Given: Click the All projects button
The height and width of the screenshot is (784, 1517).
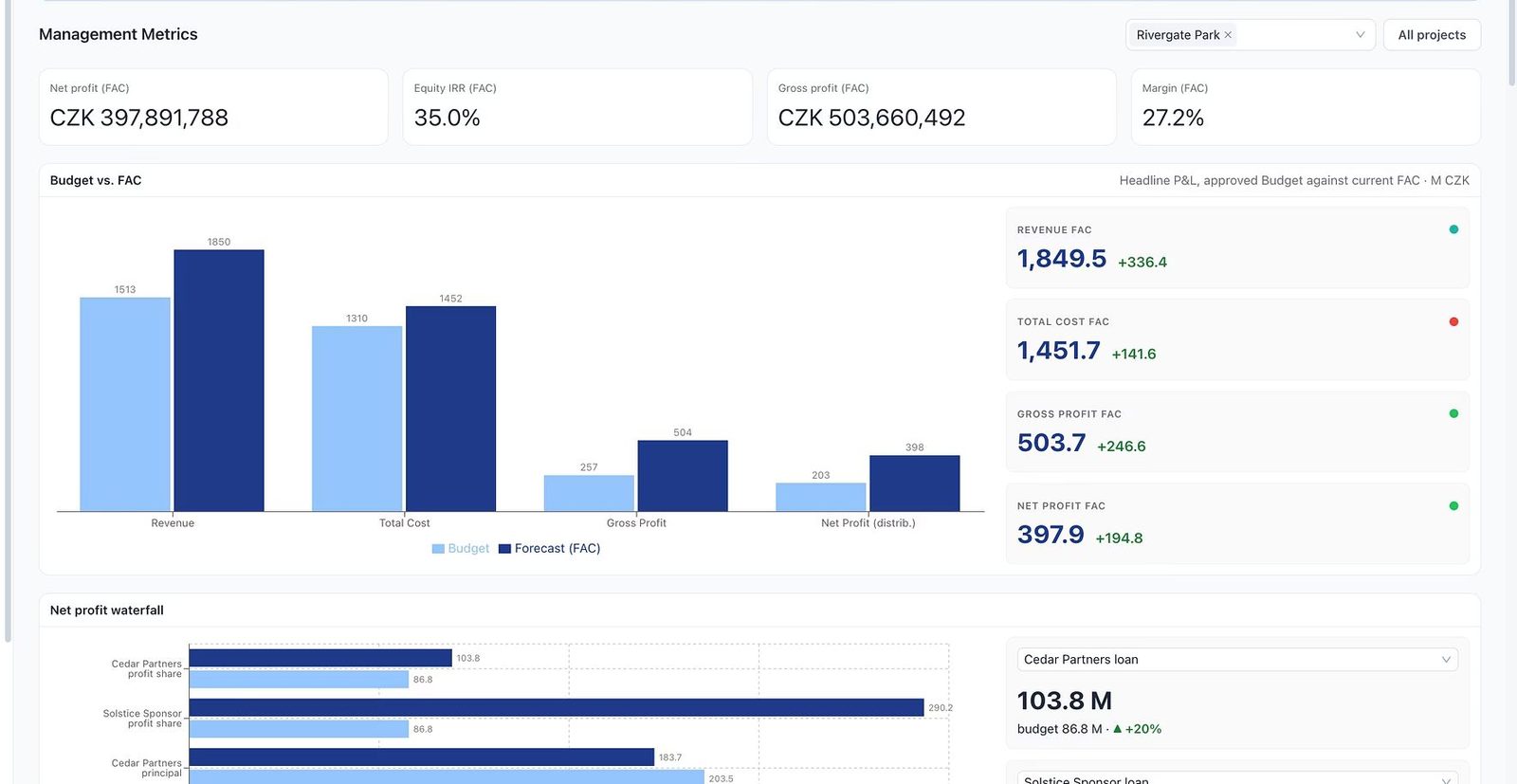Looking at the screenshot, I should click(x=1432, y=35).
